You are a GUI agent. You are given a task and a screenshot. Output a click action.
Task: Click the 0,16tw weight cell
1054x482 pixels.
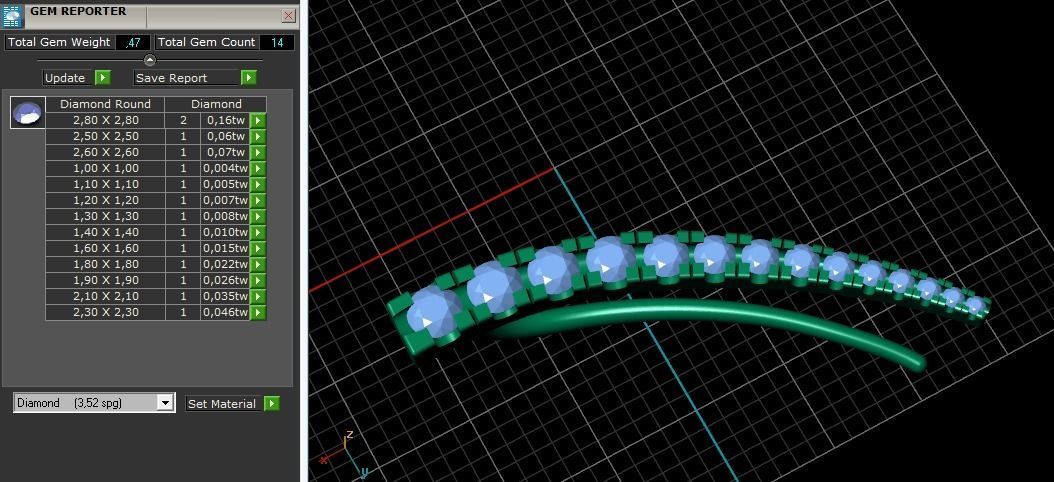coord(225,120)
